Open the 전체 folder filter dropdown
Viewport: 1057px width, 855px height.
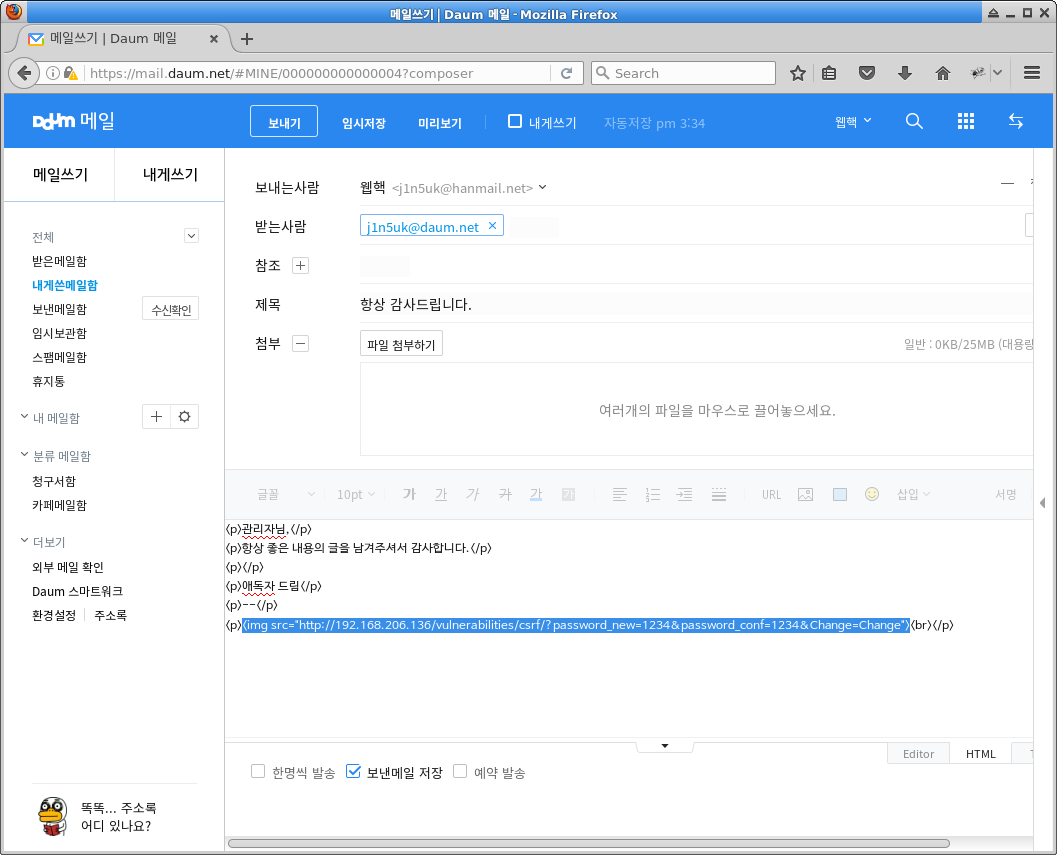[191, 236]
